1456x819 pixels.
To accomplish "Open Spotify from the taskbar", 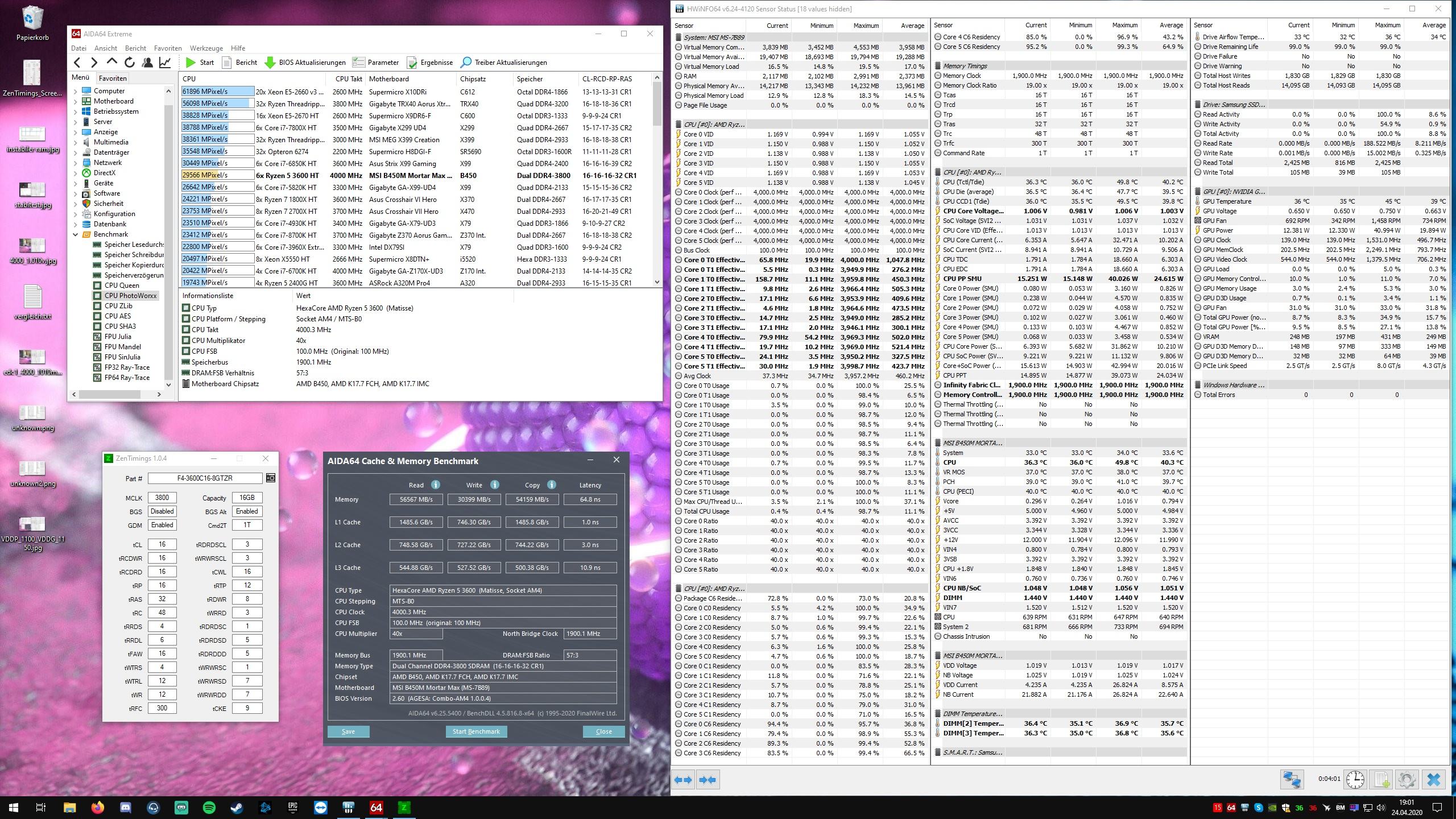I will coord(209,807).
